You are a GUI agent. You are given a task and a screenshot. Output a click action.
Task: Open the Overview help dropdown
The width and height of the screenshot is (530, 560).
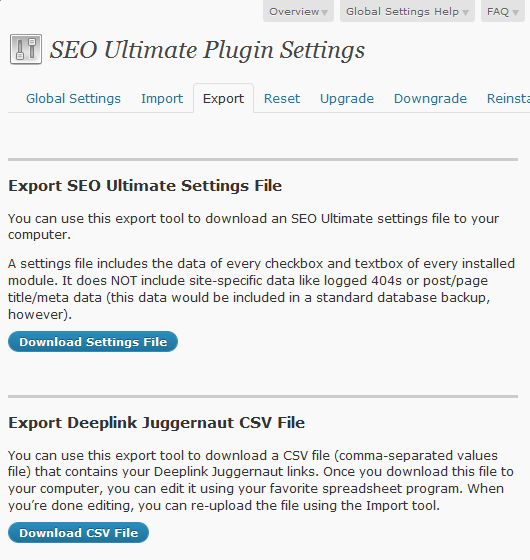[x=298, y=11]
